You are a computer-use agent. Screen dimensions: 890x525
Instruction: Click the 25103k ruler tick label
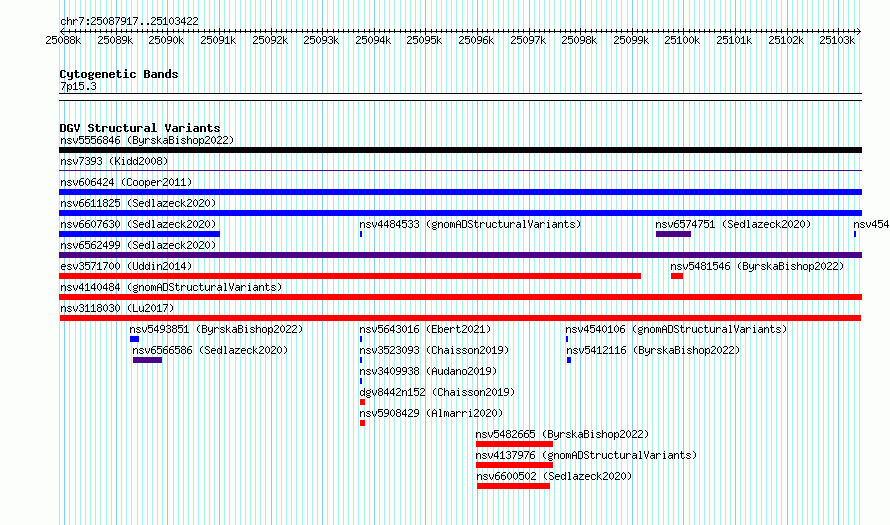pos(837,40)
